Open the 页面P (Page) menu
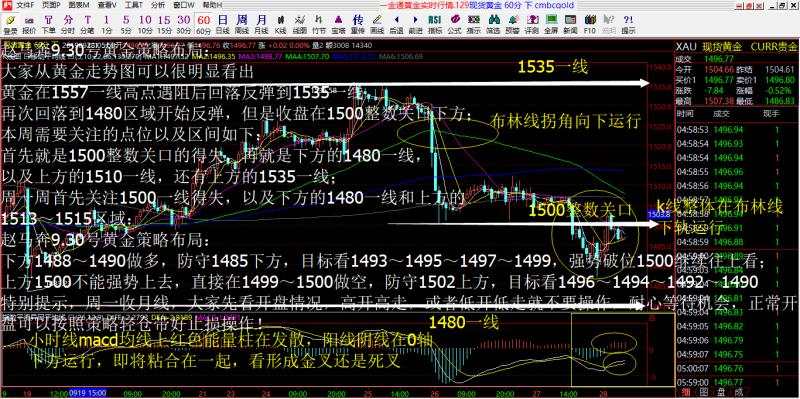This screenshot has width=800, height=399. tap(51, 5)
